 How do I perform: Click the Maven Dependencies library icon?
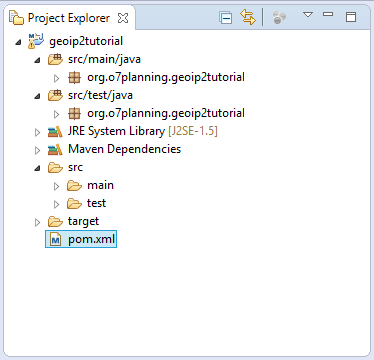click(55, 150)
